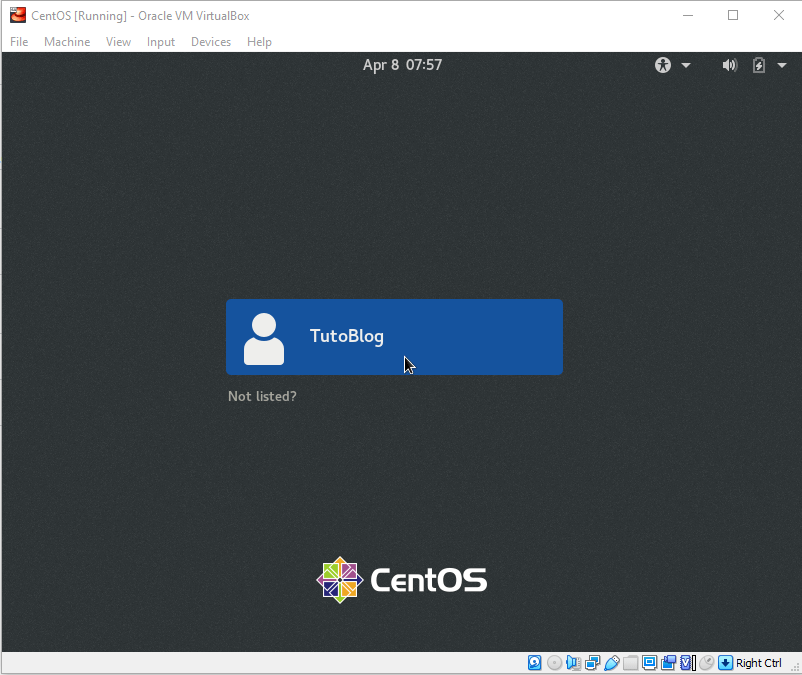Click the battery power icon
The height and width of the screenshot is (675, 802).
pyautogui.click(x=759, y=65)
